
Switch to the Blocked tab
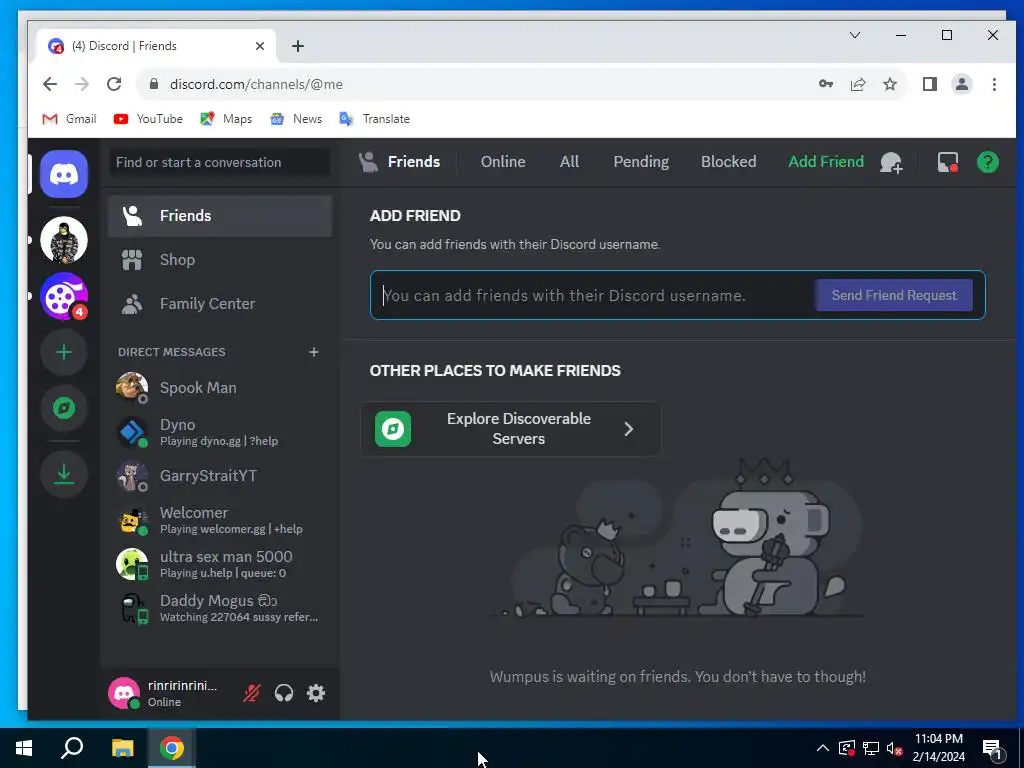click(729, 162)
